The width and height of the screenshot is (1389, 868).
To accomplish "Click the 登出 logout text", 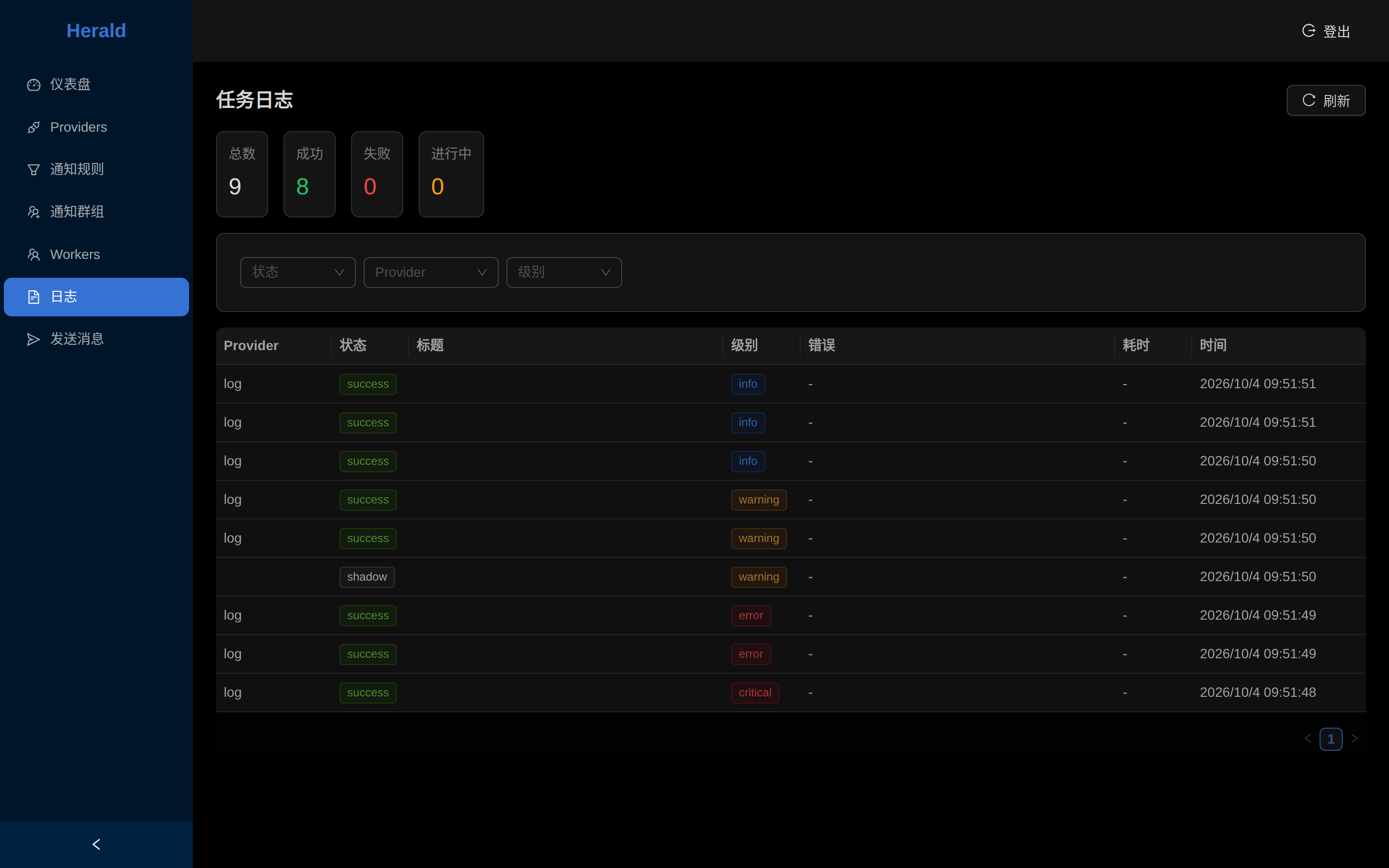I will coord(1336,31).
